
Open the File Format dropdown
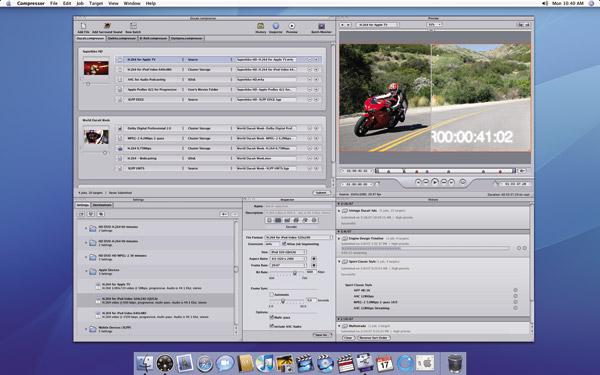pyautogui.click(x=299, y=237)
